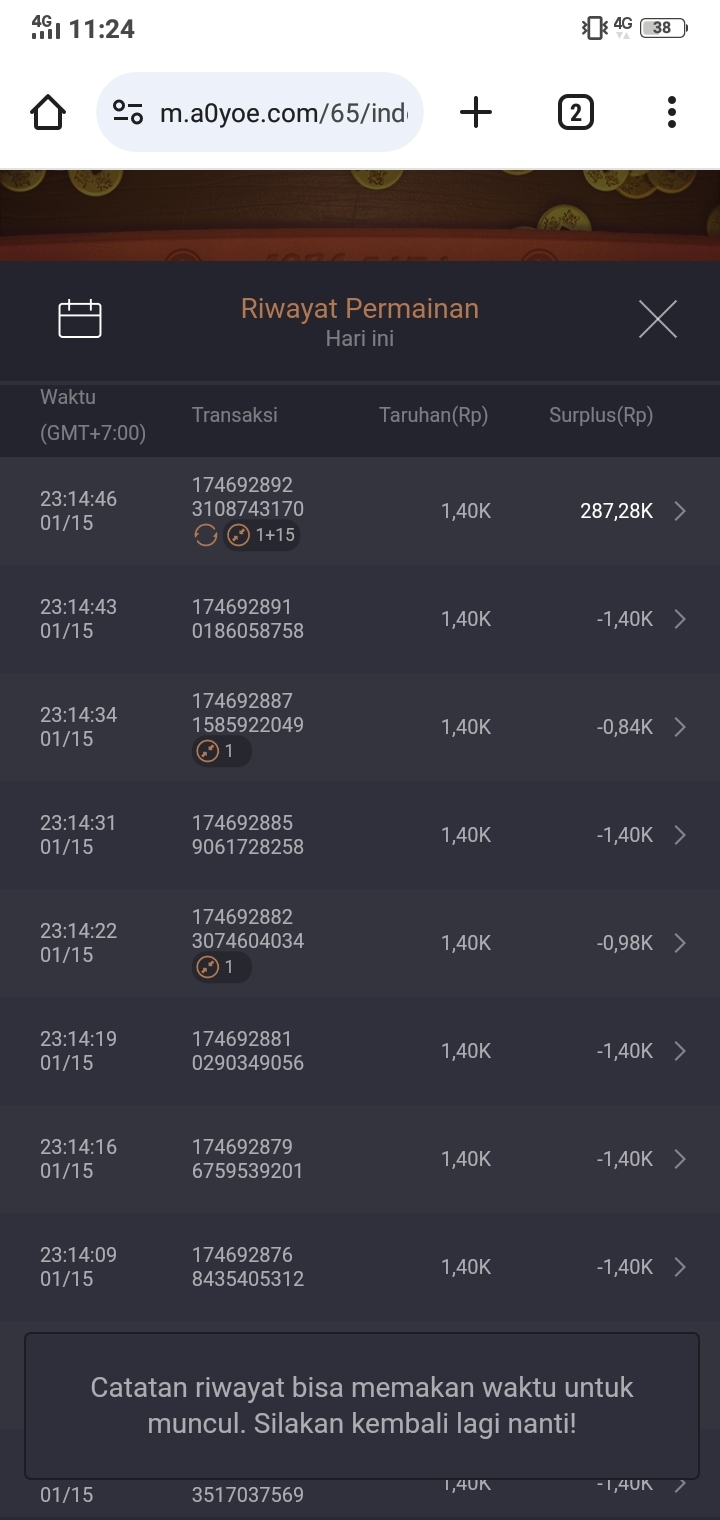Click the m.a0yoe.com address bar
720x1520 pixels.
click(x=280, y=112)
